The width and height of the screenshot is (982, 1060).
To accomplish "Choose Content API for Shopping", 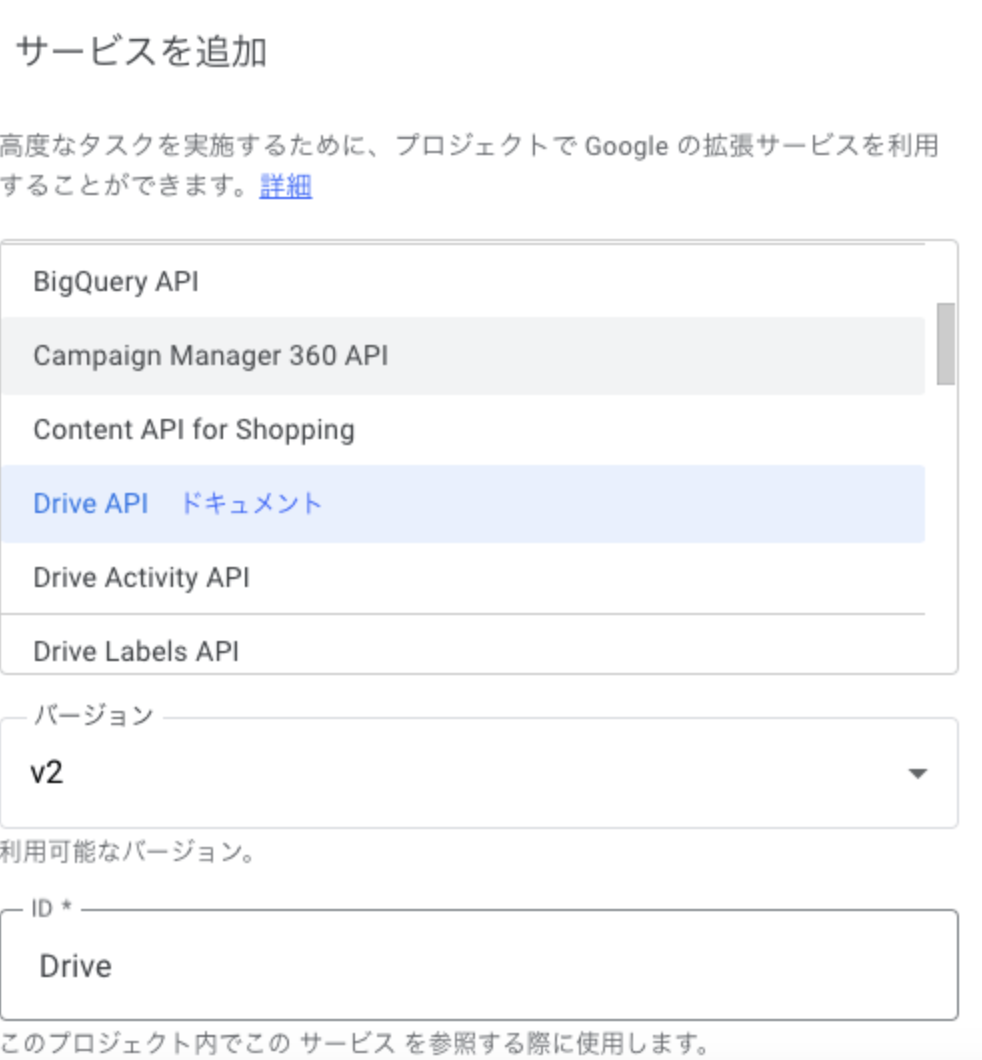I will pos(194,429).
